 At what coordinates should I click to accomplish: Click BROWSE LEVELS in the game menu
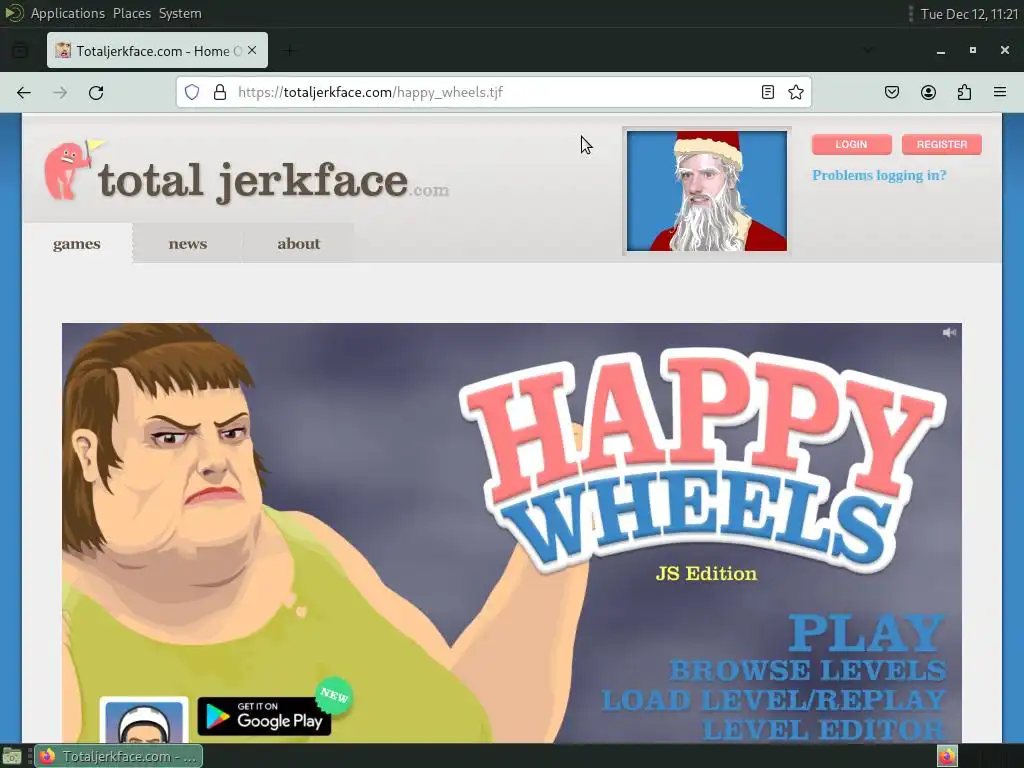[x=808, y=670]
